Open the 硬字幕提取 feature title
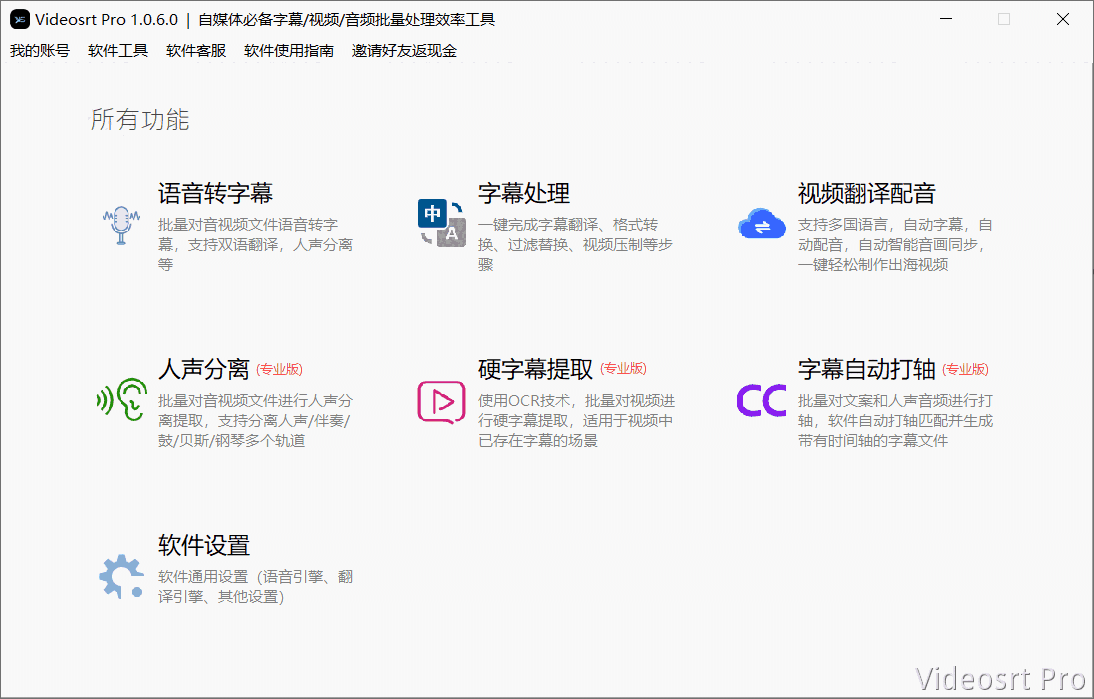The image size is (1094, 699). [535, 369]
